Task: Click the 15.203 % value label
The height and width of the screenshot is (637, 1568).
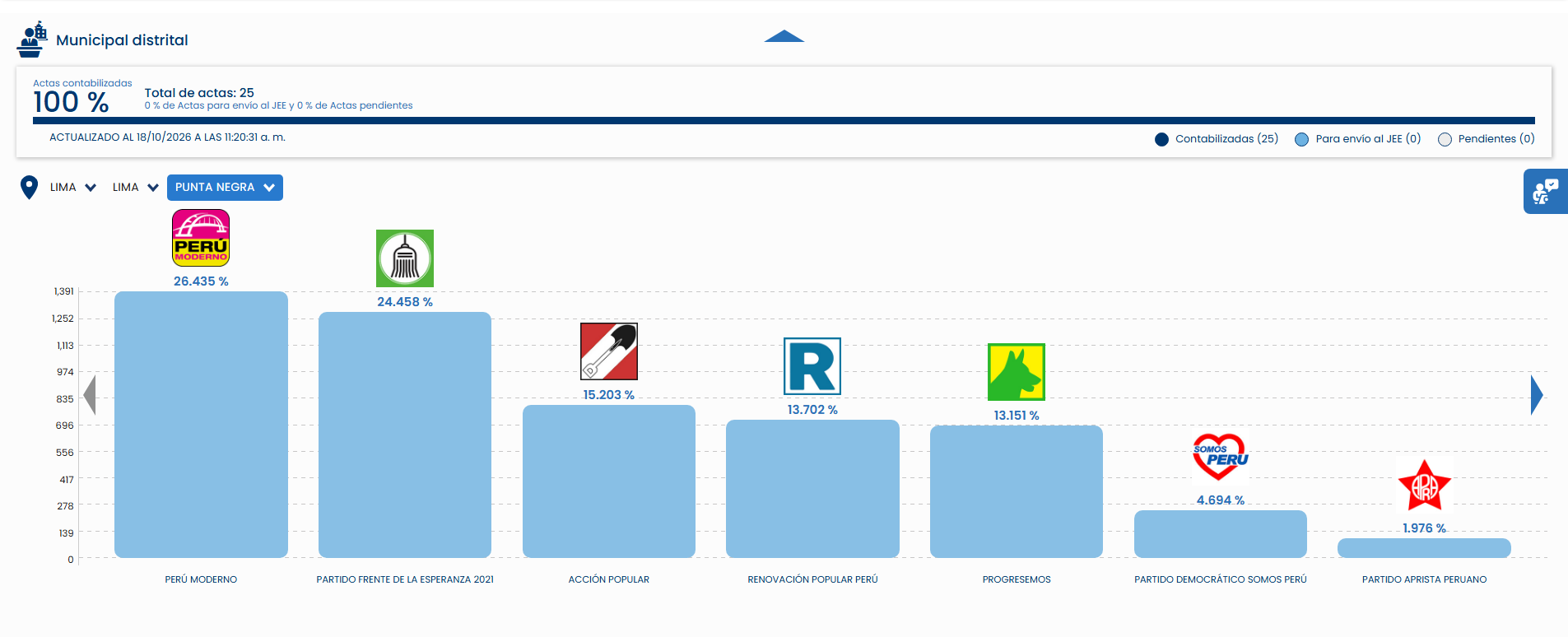Action: pyautogui.click(x=609, y=395)
